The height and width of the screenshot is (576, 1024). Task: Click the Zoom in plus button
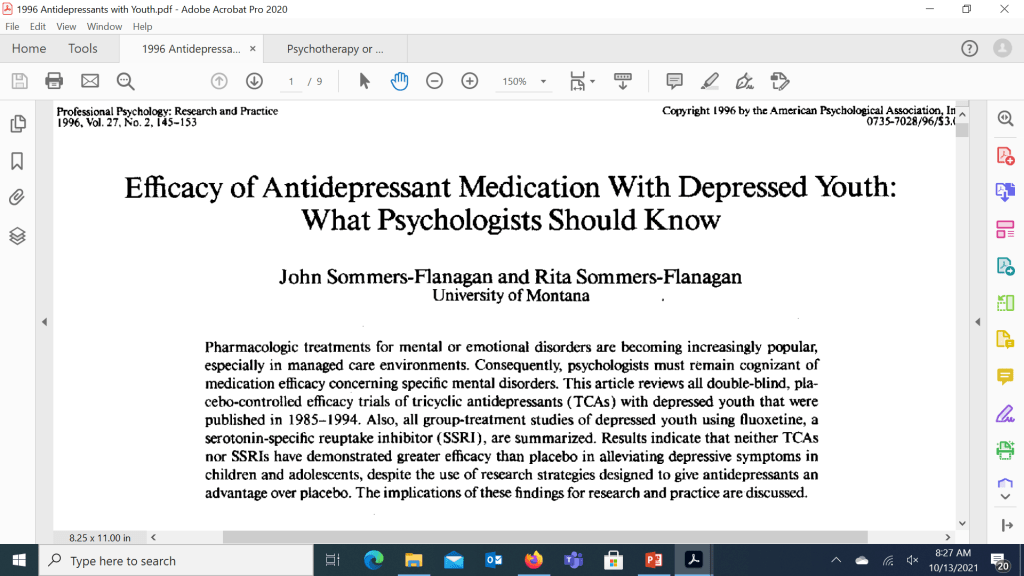[x=469, y=81]
